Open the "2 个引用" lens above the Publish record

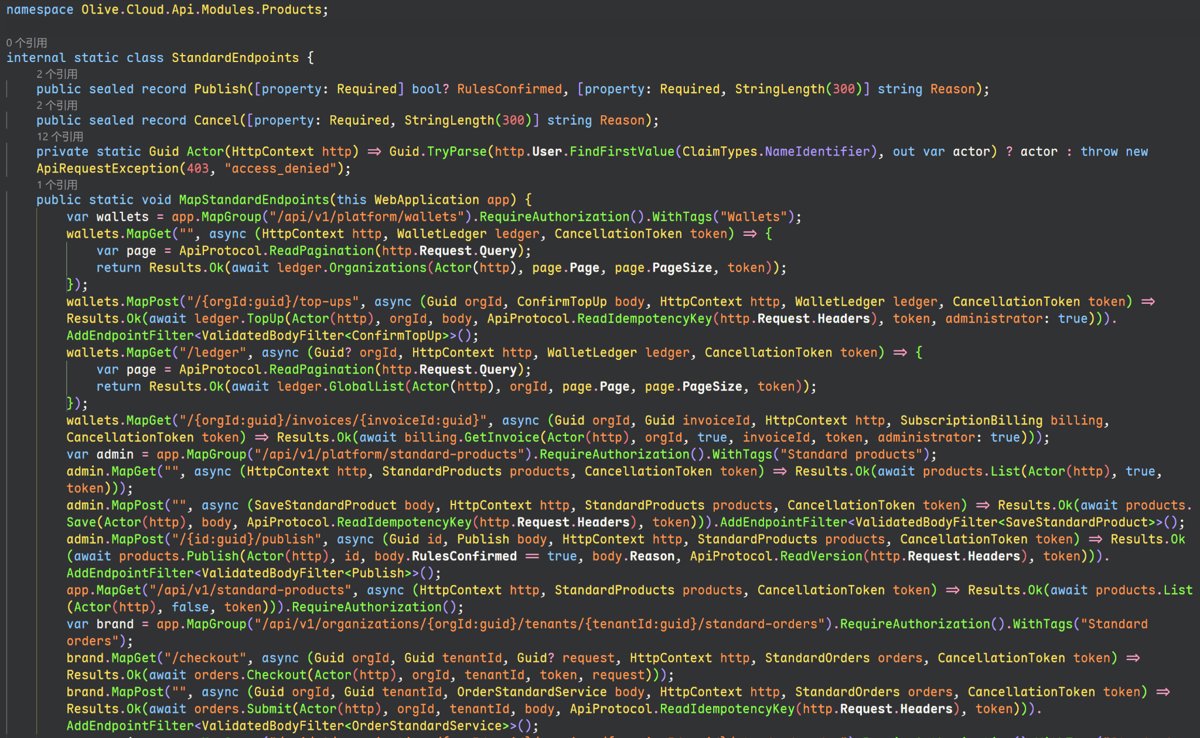coord(56,74)
